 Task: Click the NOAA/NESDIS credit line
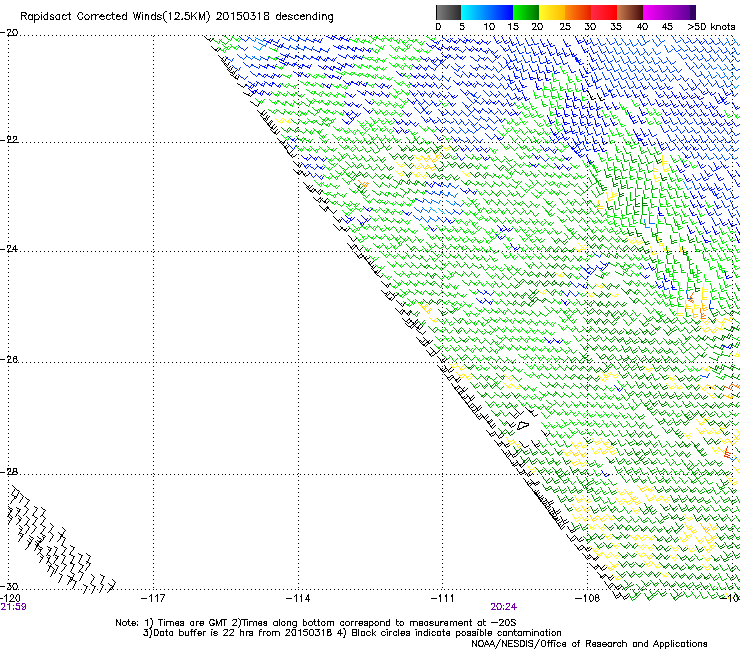point(589,644)
